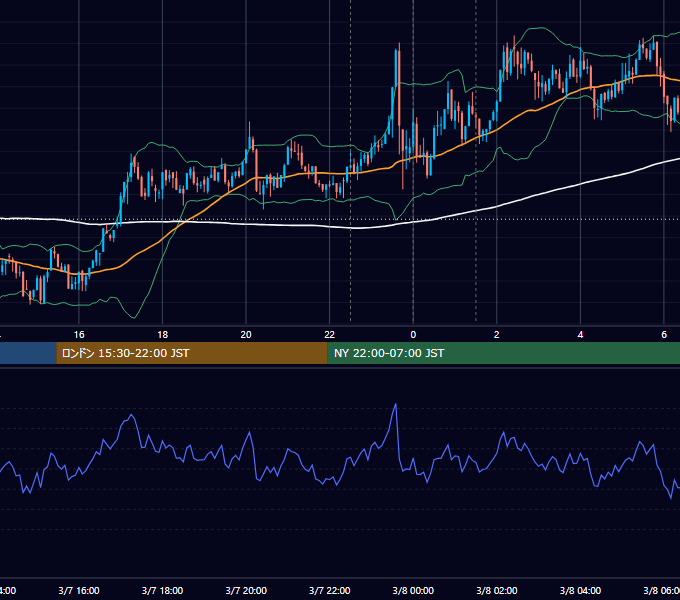Image resolution: width=680 pixels, height=600 pixels.
Task: Click the 3/8 02:00 time label
Action: 497,590
